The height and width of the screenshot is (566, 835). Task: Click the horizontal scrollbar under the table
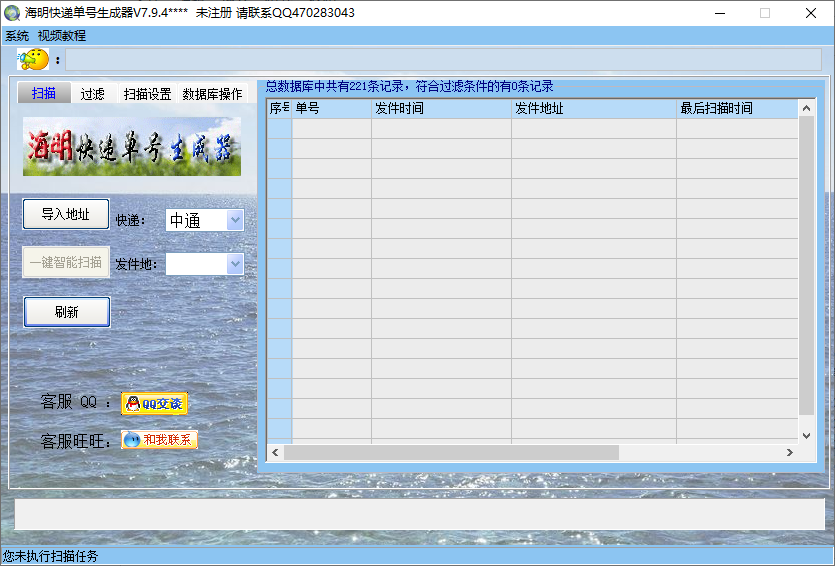(x=450, y=453)
